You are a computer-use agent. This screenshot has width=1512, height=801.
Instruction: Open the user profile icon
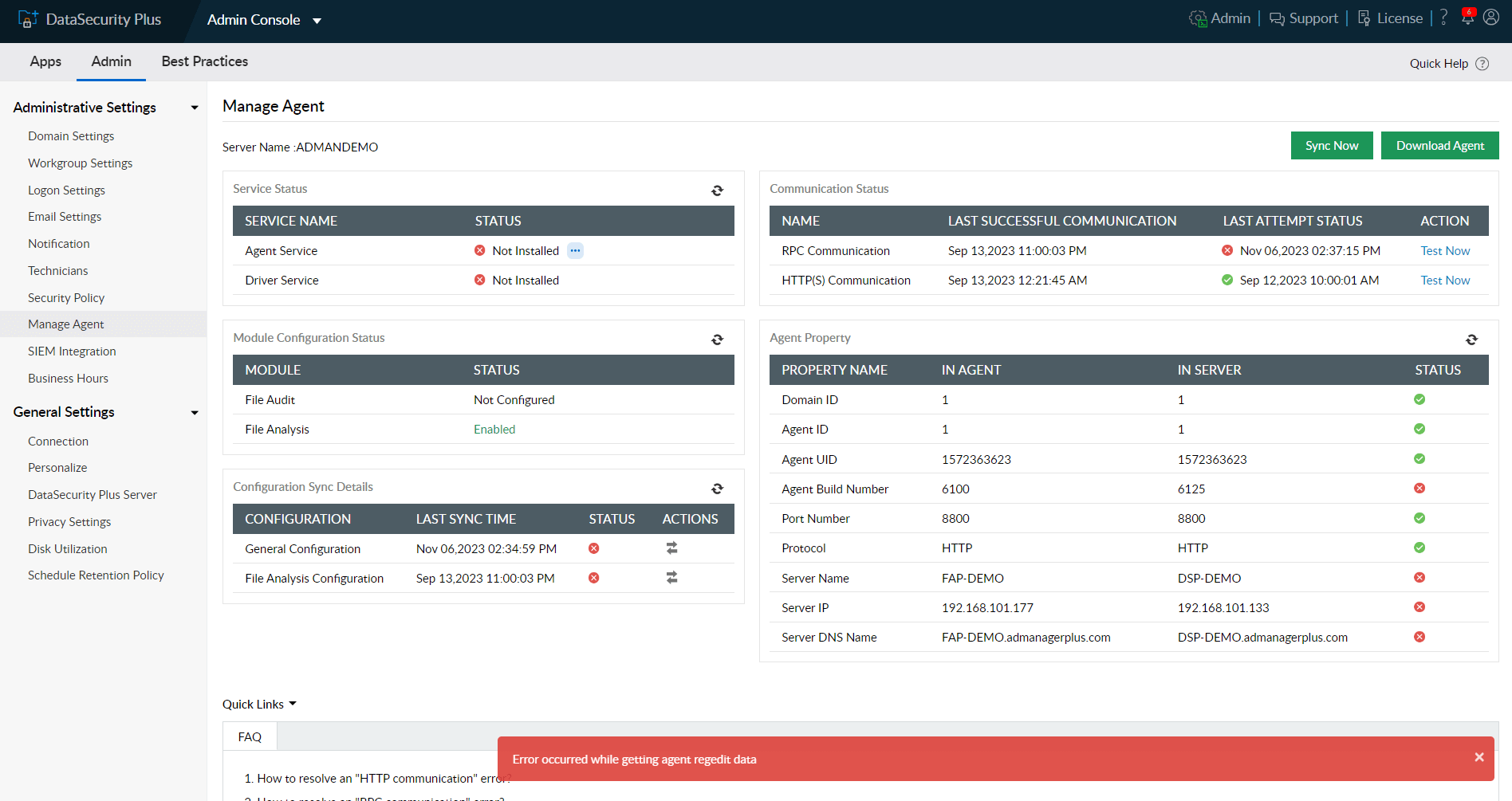click(x=1490, y=18)
